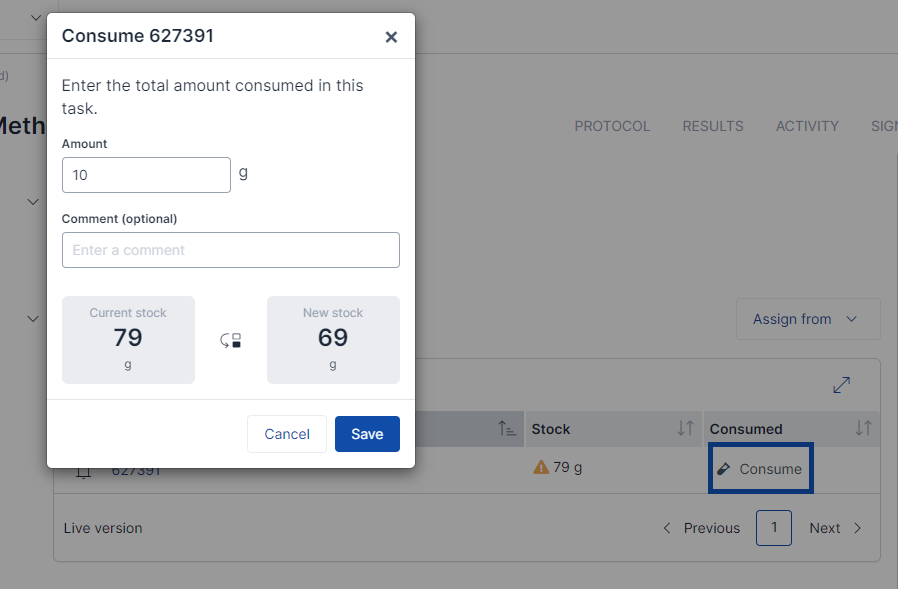This screenshot has height=589, width=898.
Task: Switch to the RESULTS tab
Action: tap(713, 126)
